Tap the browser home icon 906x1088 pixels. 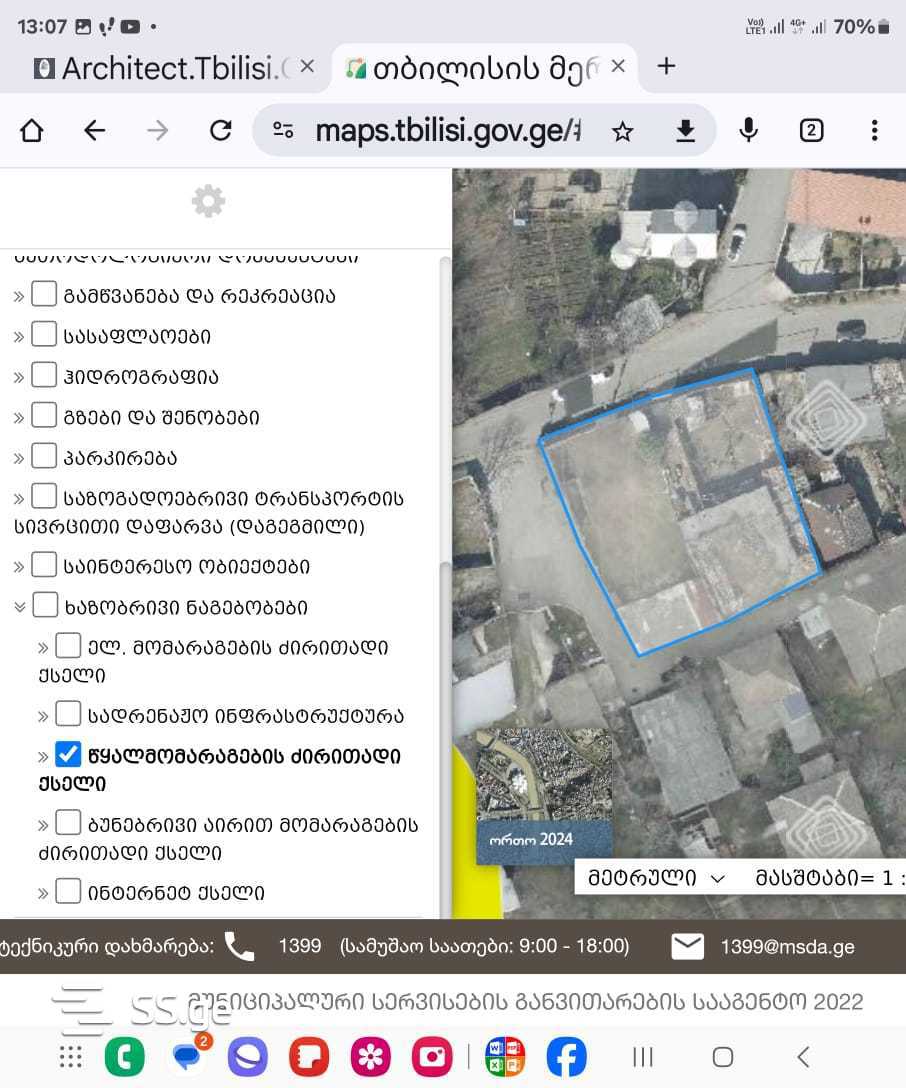(32, 131)
